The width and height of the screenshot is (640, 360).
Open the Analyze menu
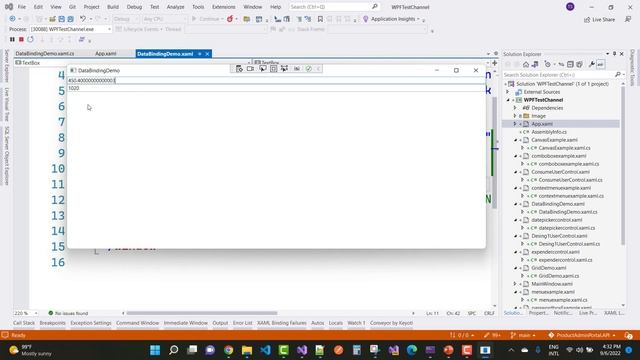(x=176, y=7)
